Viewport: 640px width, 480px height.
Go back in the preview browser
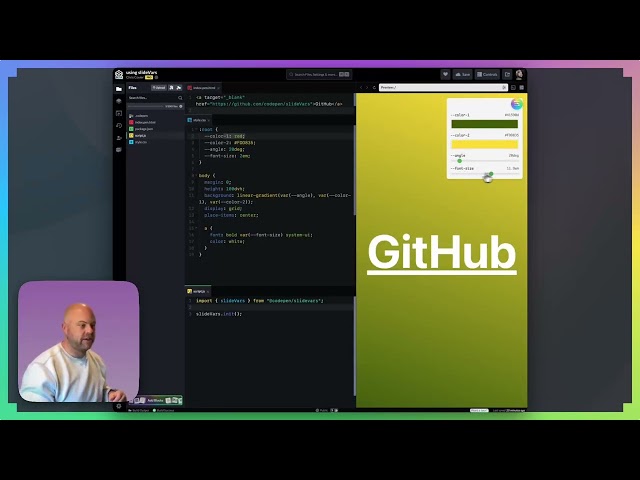coord(361,87)
